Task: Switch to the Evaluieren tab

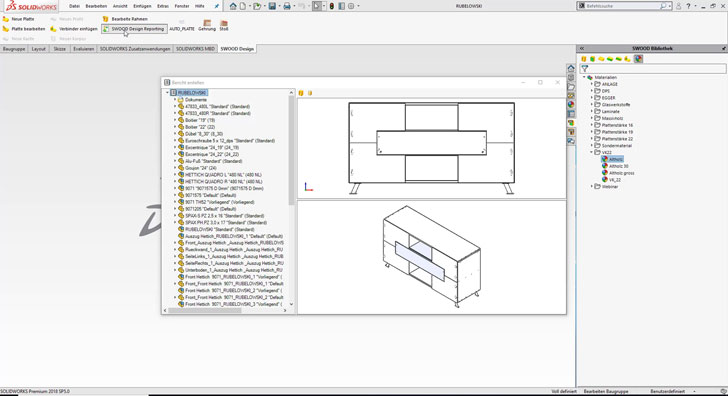Action: tap(84, 49)
